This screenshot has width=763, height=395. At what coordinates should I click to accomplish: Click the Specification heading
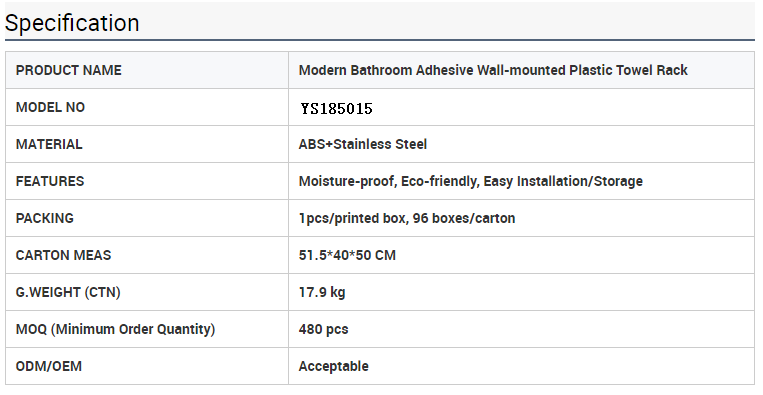(x=72, y=23)
